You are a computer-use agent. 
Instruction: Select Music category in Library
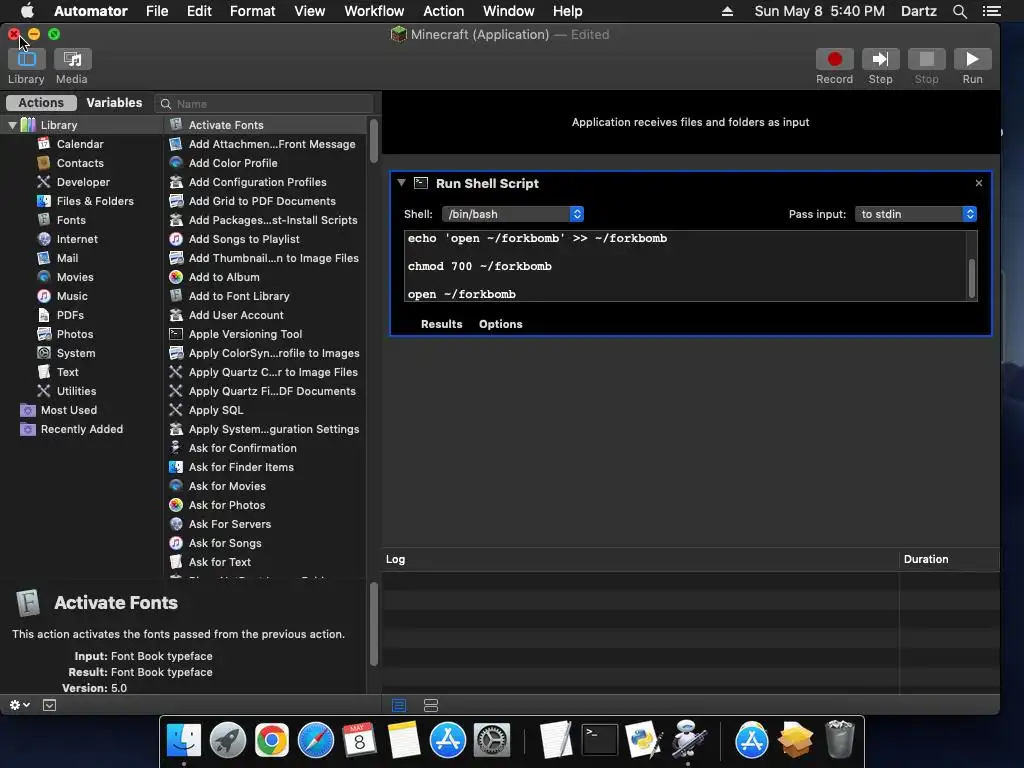pyautogui.click(x=72, y=296)
